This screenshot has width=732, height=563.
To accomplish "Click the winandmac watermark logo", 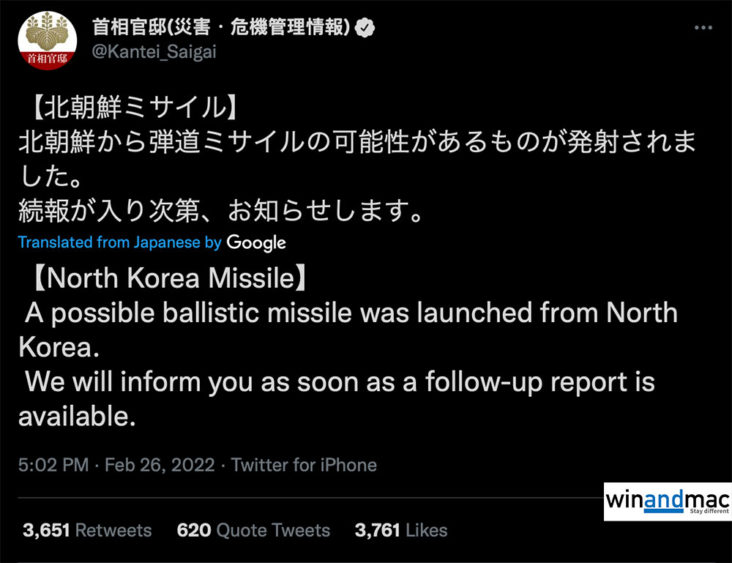I will (x=667, y=502).
